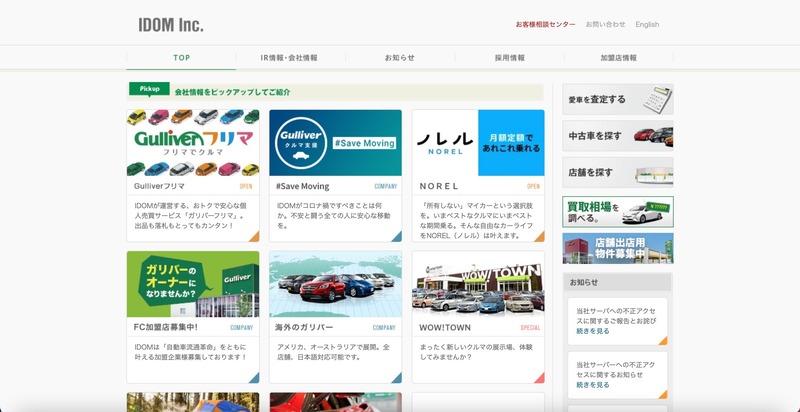This screenshot has width=800, height=412.
Task: Click the 店舗を探す sidebar button
Action: [x=617, y=172]
